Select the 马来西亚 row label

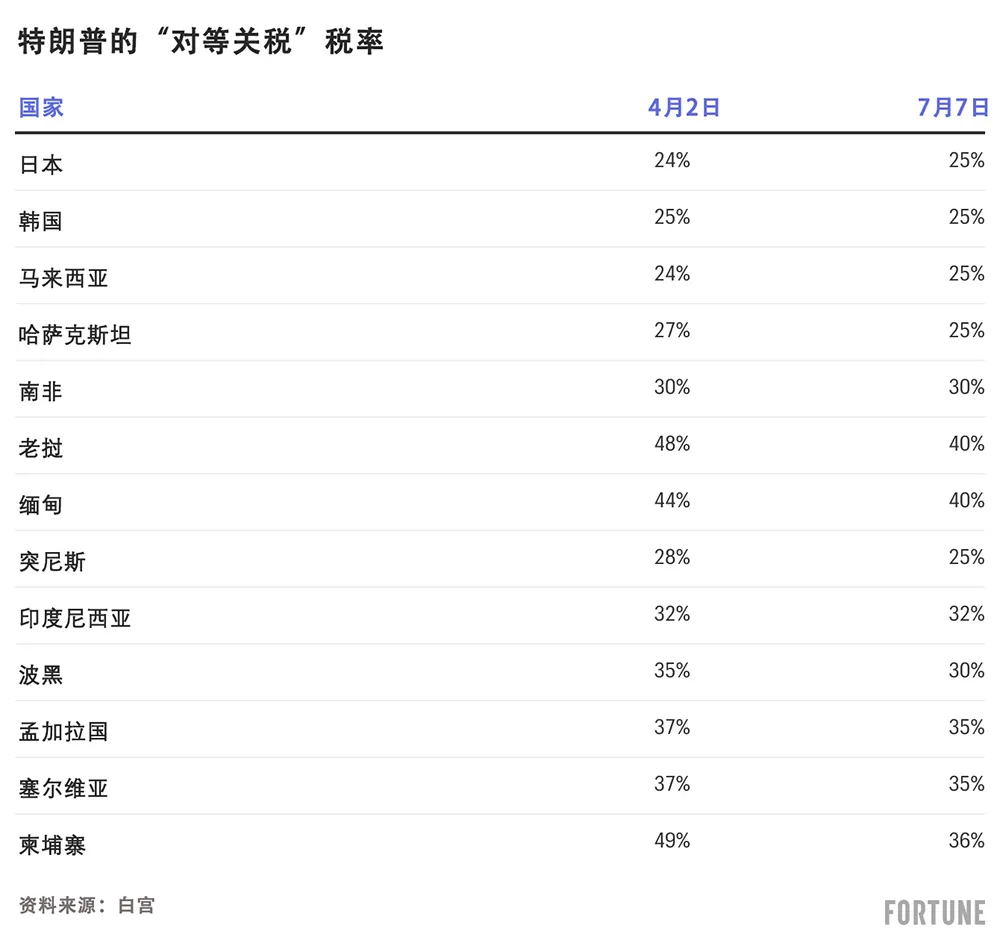63,278
